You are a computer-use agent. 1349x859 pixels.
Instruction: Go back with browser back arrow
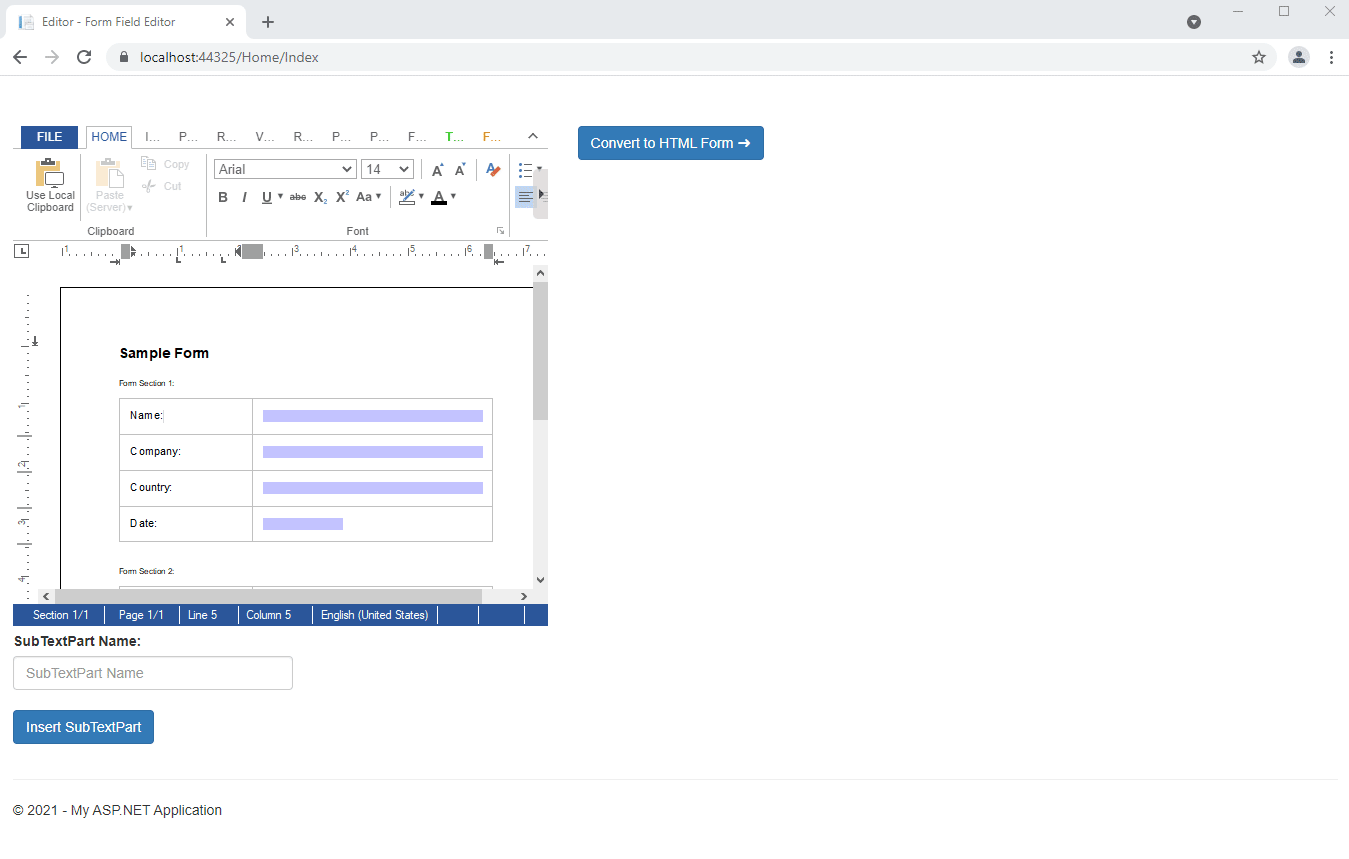(20, 57)
